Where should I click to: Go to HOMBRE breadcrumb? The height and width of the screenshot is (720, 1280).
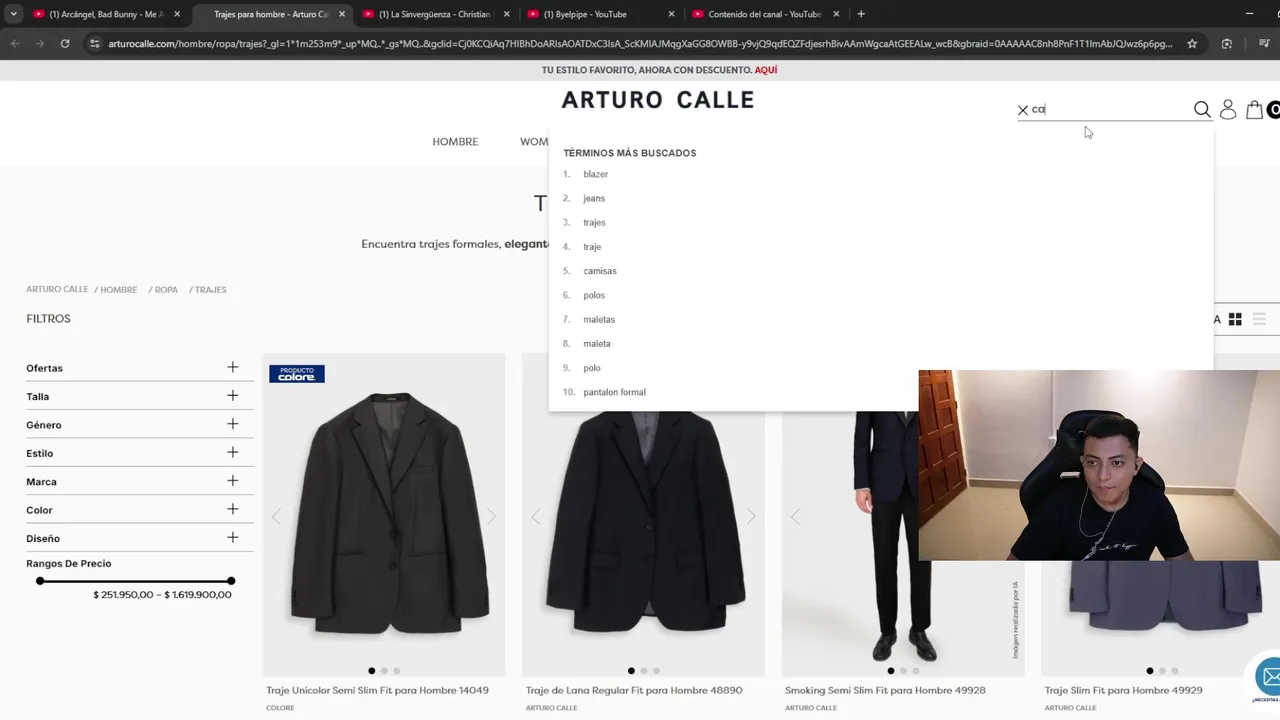[x=118, y=290]
